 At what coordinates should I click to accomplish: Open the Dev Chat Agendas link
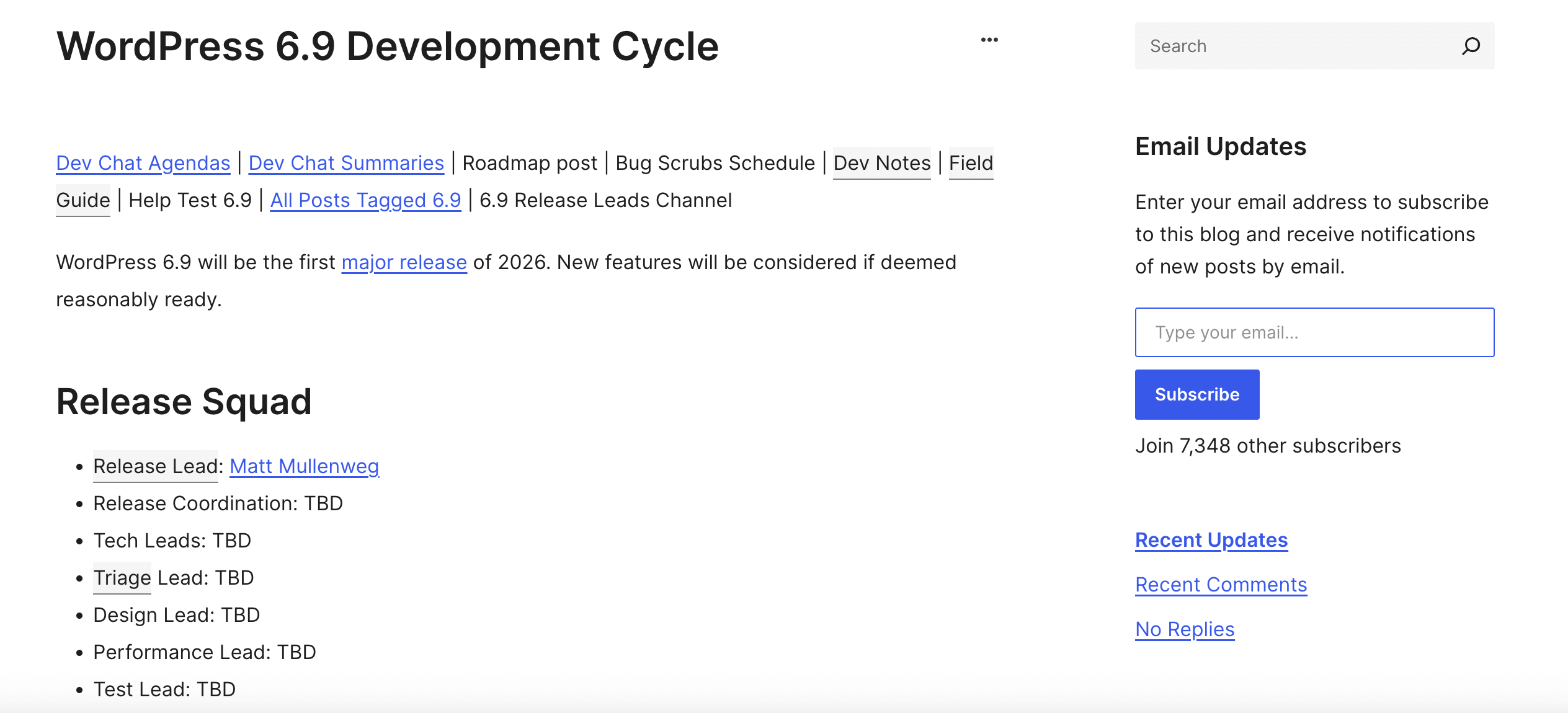tap(143, 162)
